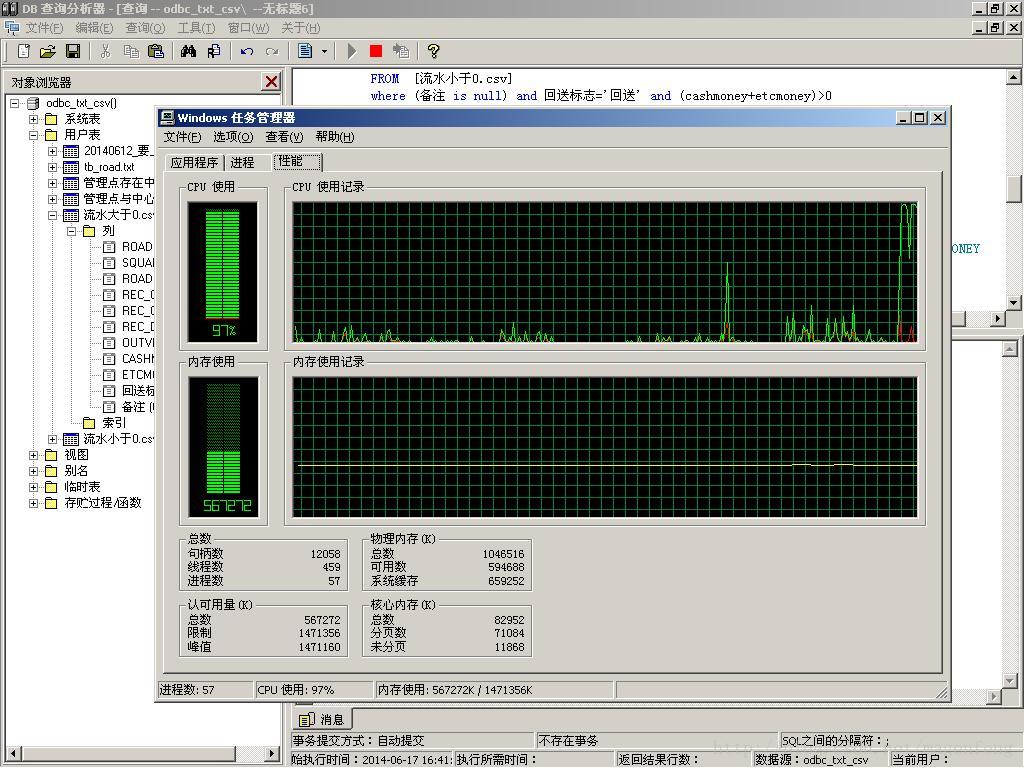Click the Messages (消息) result tab
This screenshot has height=768, width=1024.
coord(322,720)
